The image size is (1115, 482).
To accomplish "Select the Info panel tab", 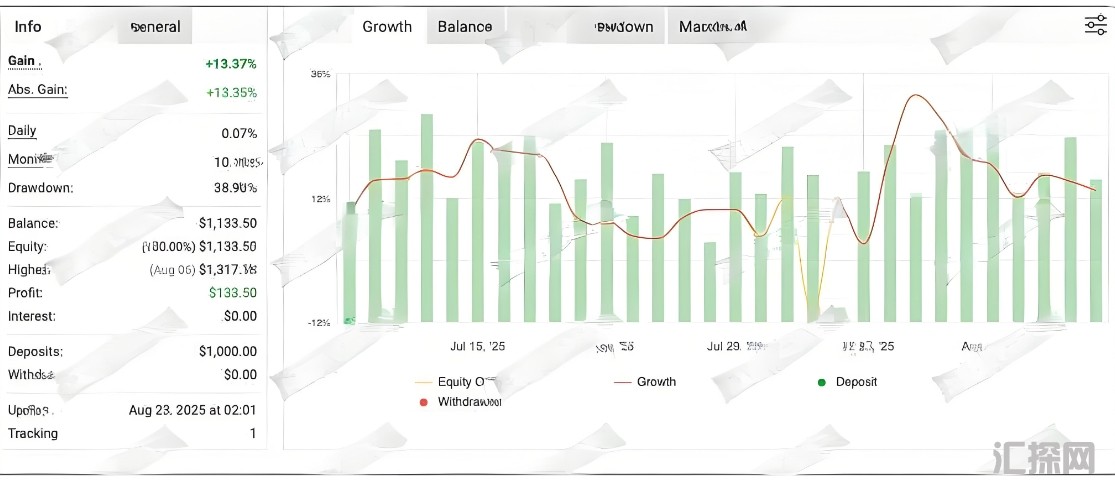I will [x=28, y=27].
